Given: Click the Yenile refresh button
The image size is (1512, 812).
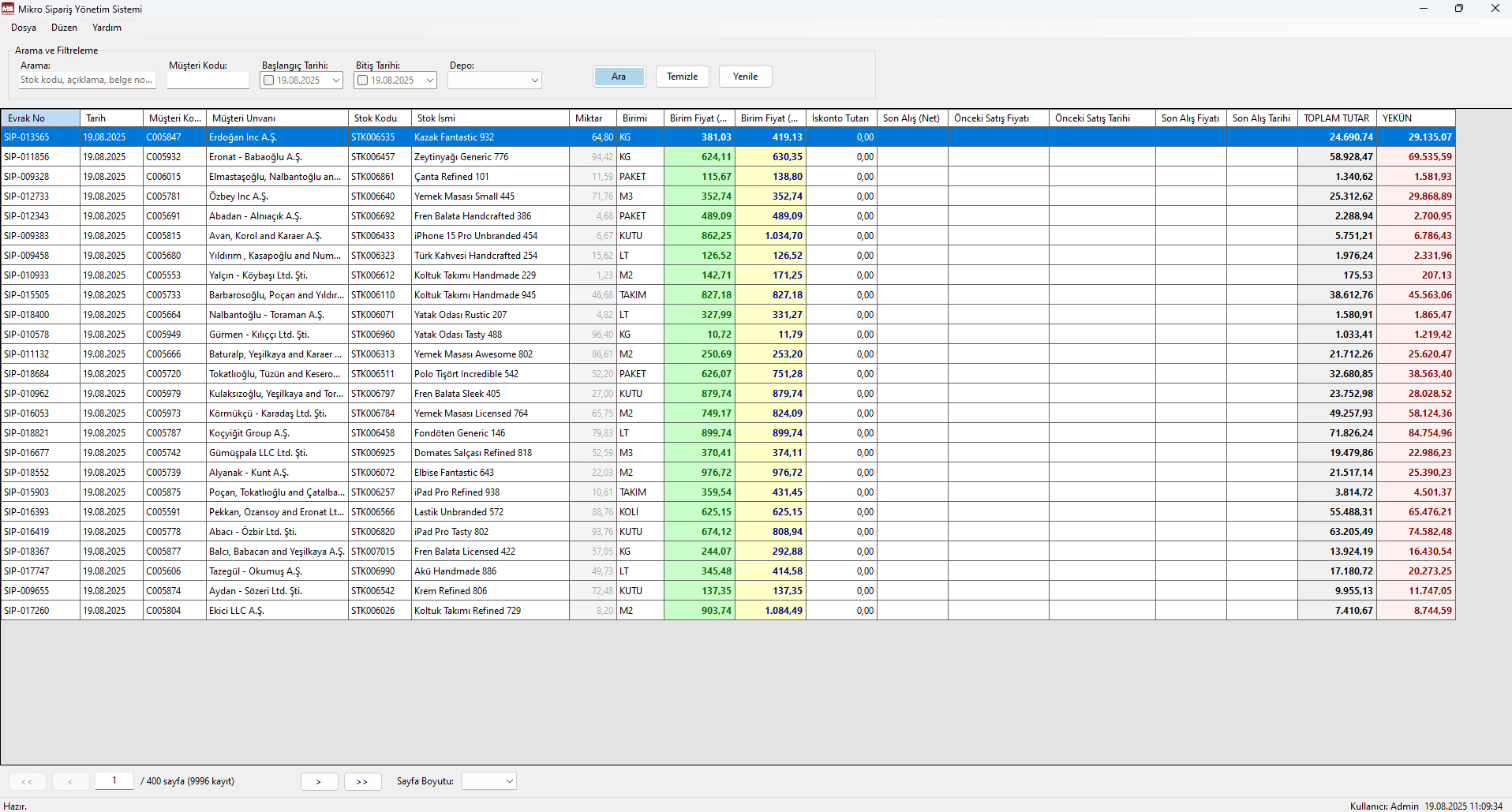Looking at the screenshot, I should click(745, 77).
